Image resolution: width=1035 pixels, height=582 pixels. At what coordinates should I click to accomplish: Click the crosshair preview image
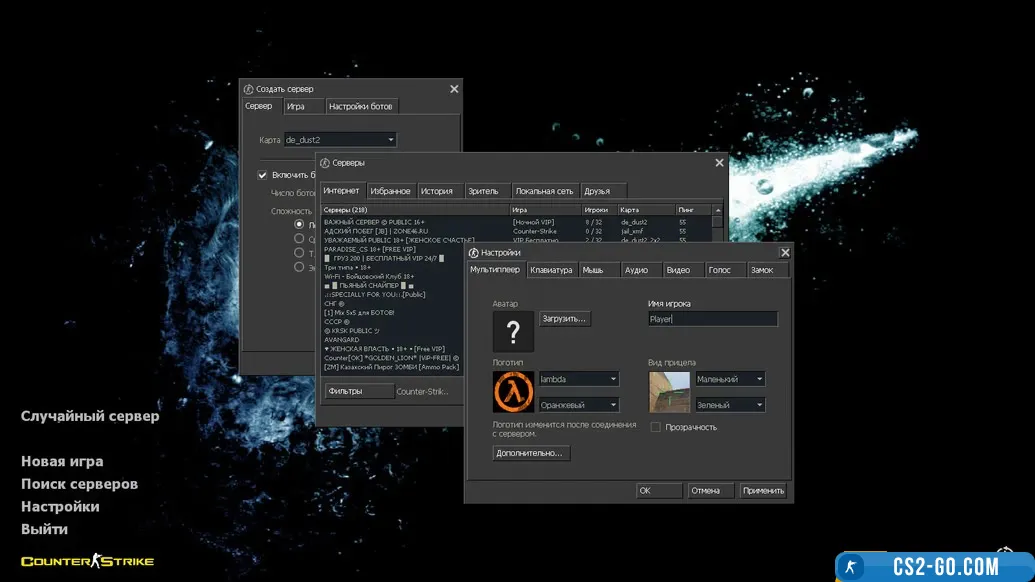(x=669, y=392)
